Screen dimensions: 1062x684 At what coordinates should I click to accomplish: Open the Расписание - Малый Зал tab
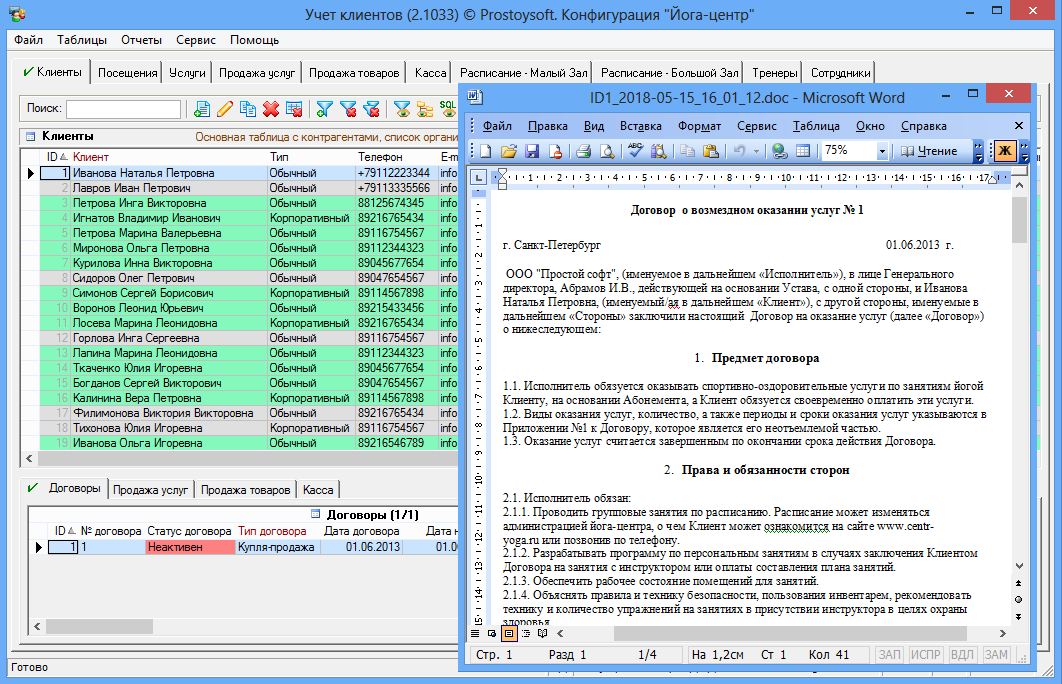point(524,72)
